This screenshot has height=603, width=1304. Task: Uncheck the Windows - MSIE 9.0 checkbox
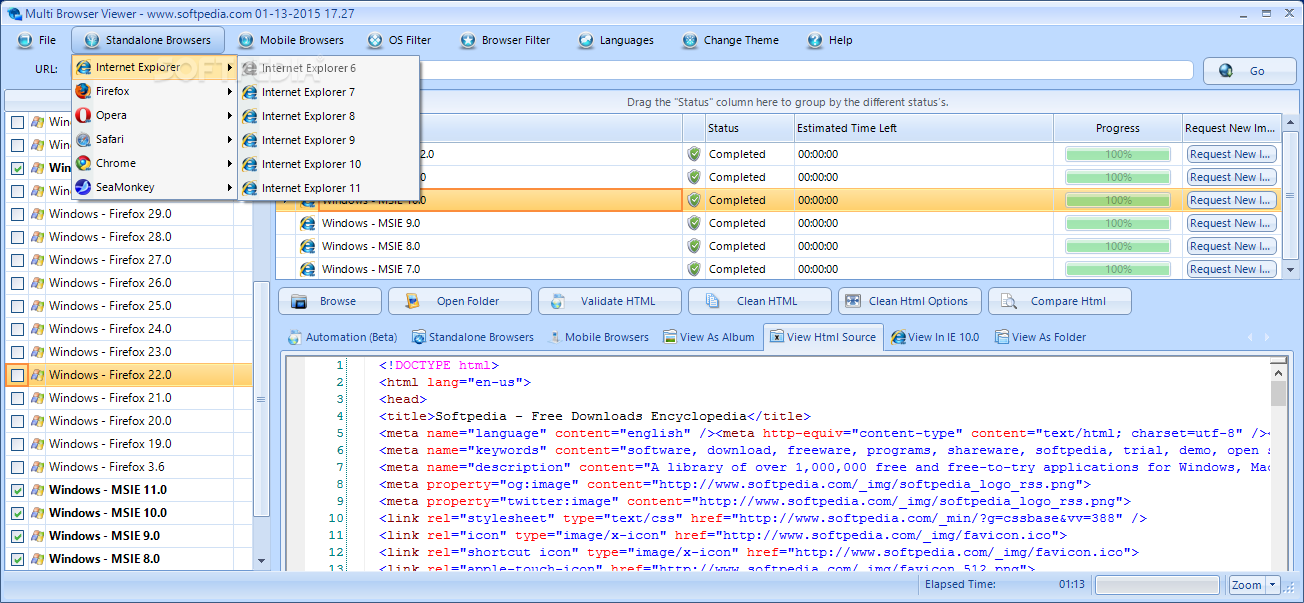(x=17, y=536)
